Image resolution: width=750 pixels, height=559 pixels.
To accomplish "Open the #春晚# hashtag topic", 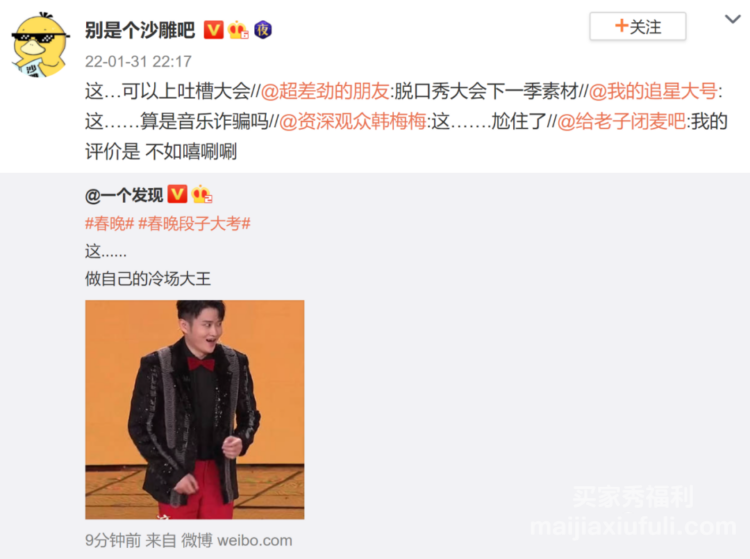I will [110, 223].
